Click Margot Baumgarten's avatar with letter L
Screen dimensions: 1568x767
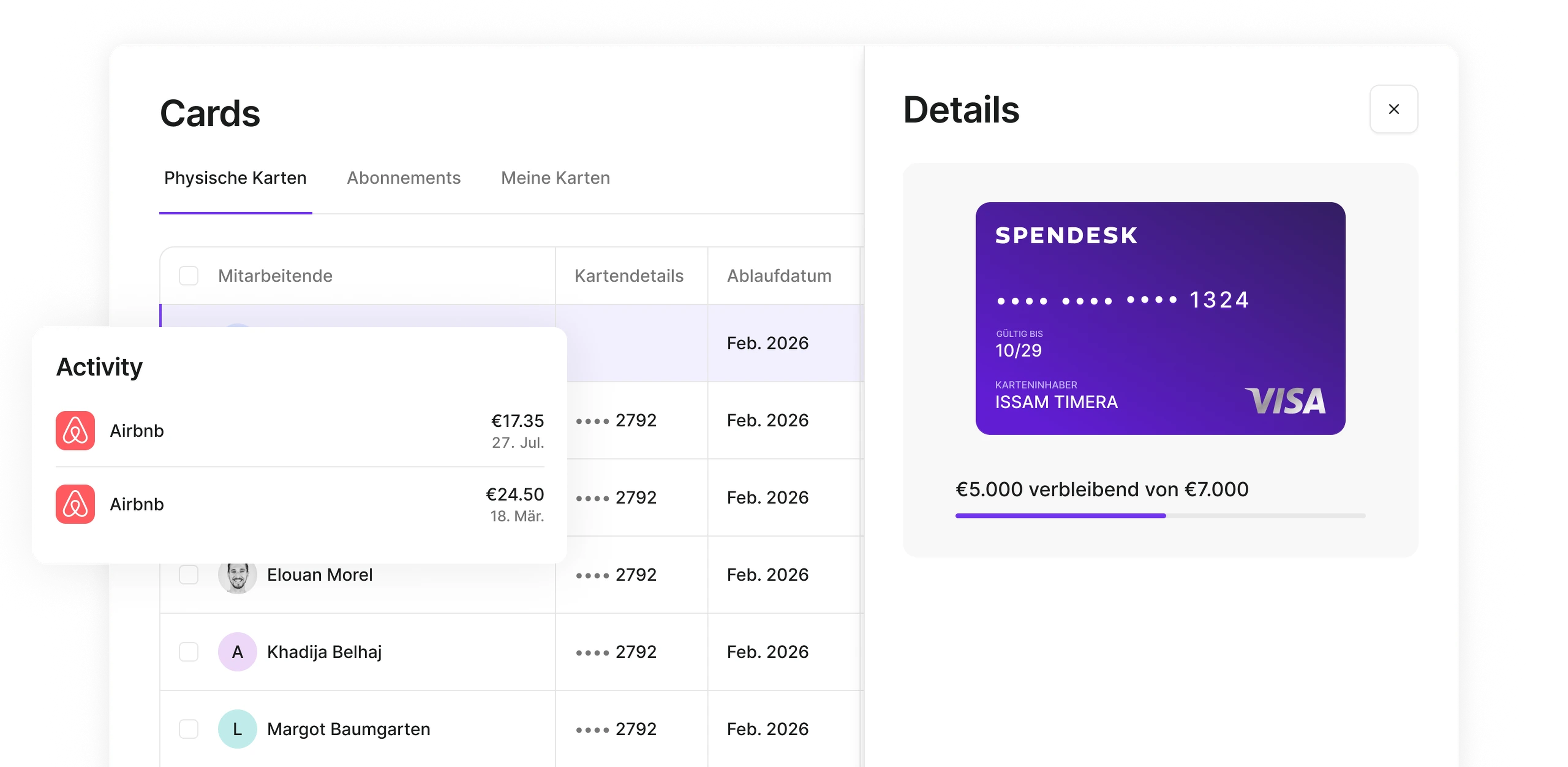237,729
